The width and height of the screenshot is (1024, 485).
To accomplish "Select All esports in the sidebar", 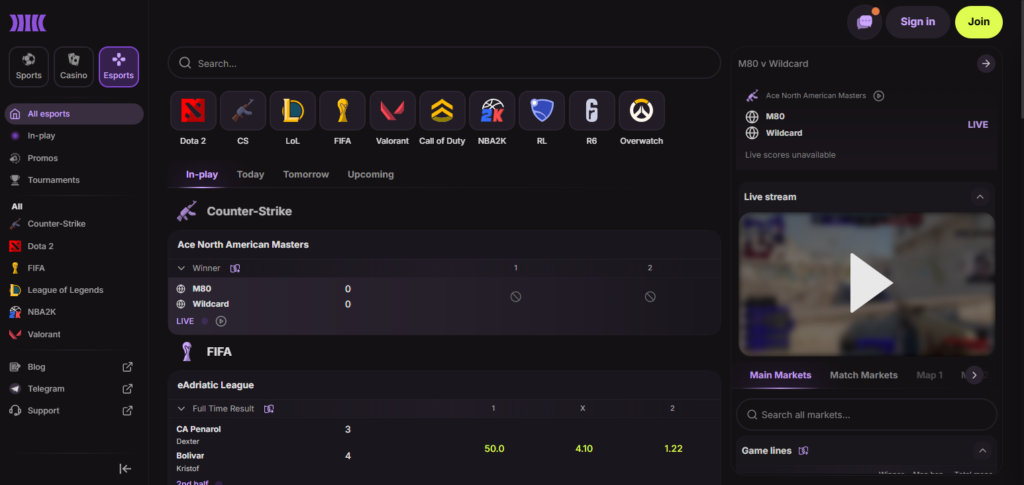I will 74,114.
